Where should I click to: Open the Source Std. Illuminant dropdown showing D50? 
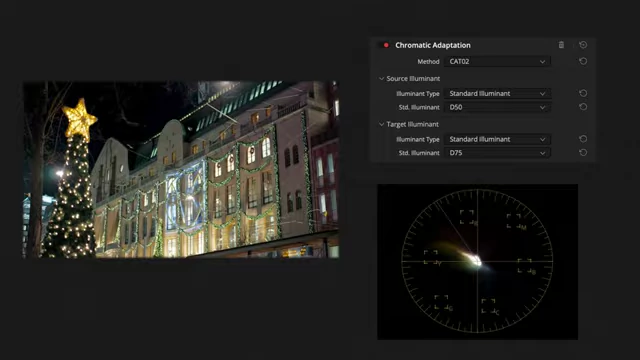(x=497, y=107)
